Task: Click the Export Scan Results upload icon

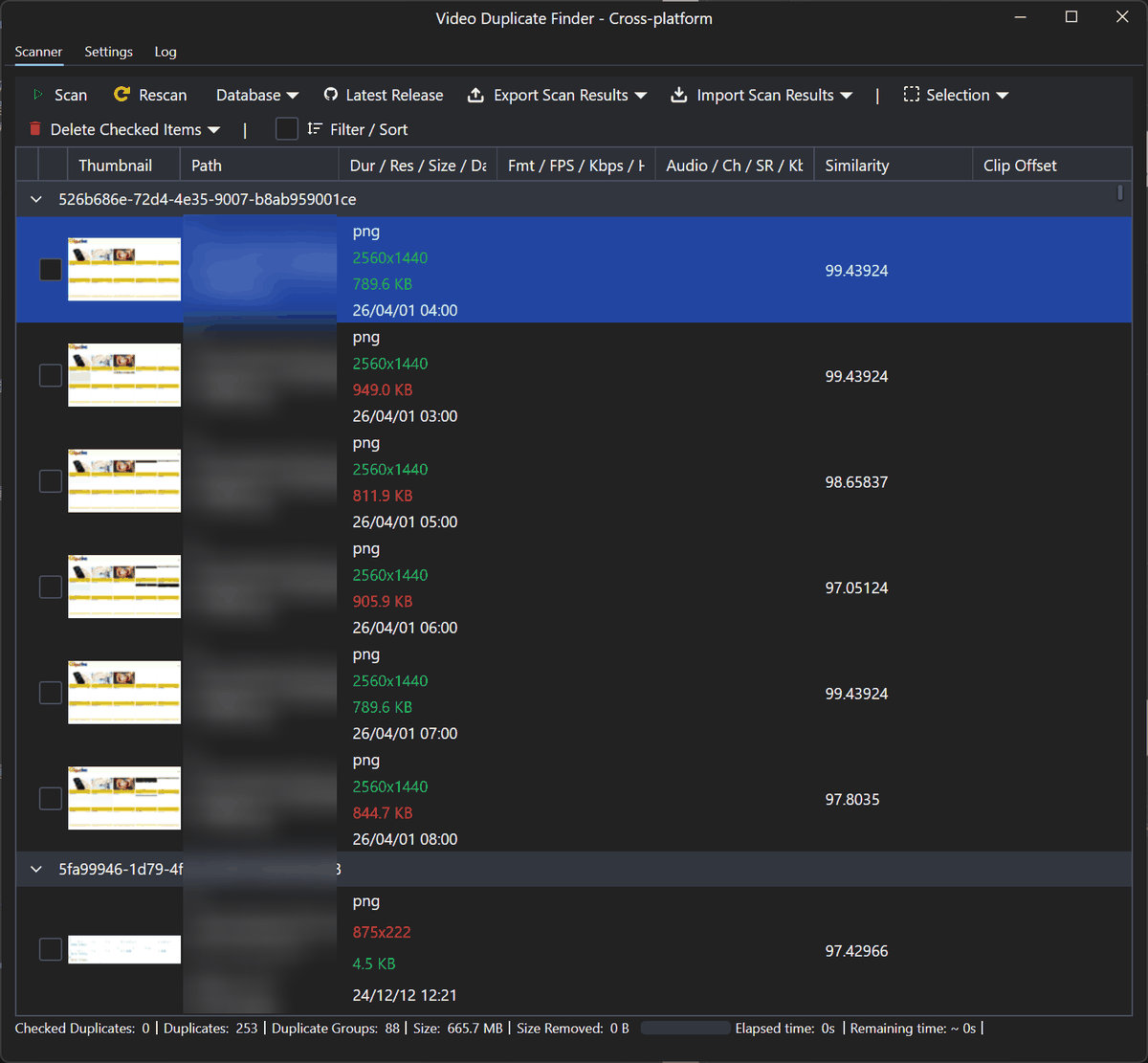Action: point(475,95)
